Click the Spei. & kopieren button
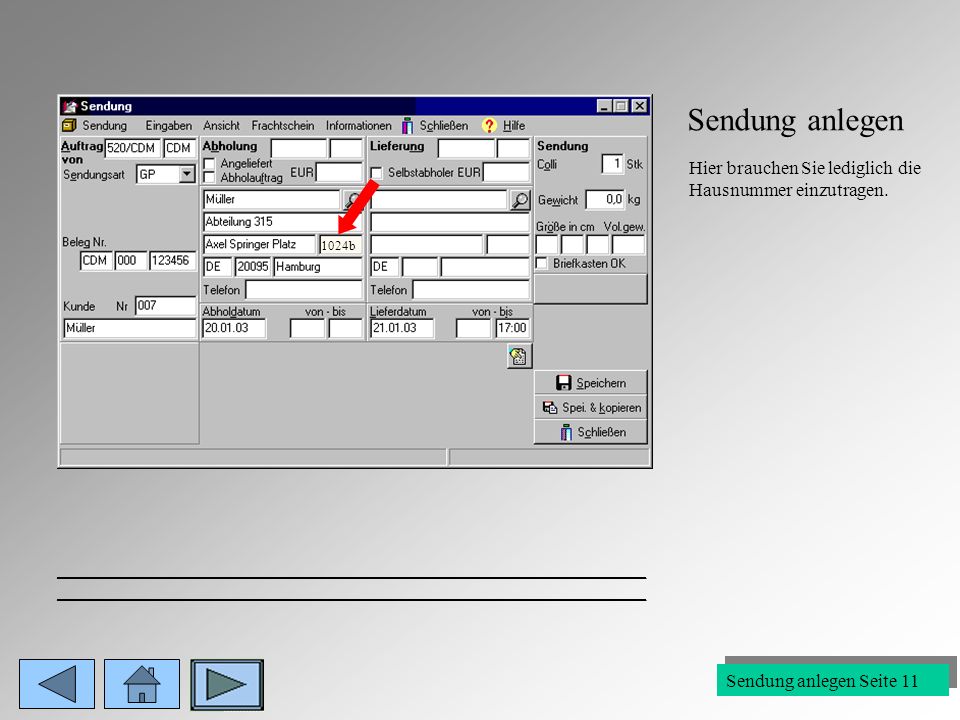The width and height of the screenshot is (960, 720). [x=591, y=407]
